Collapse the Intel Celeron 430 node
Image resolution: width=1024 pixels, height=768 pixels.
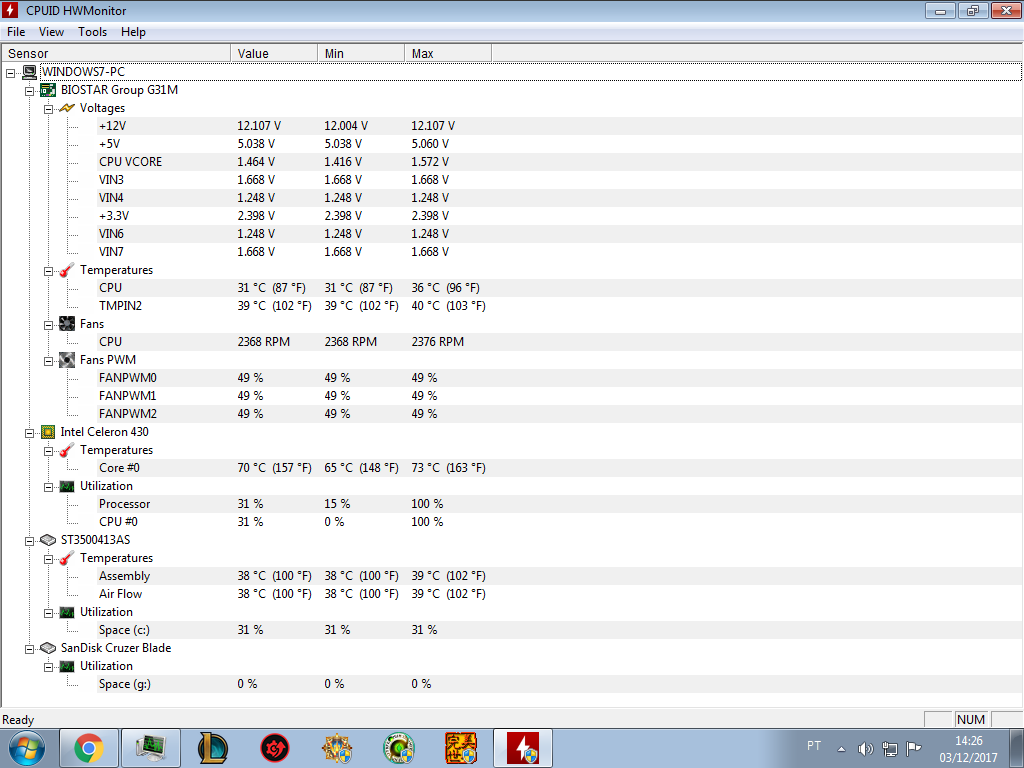point(29,432)
